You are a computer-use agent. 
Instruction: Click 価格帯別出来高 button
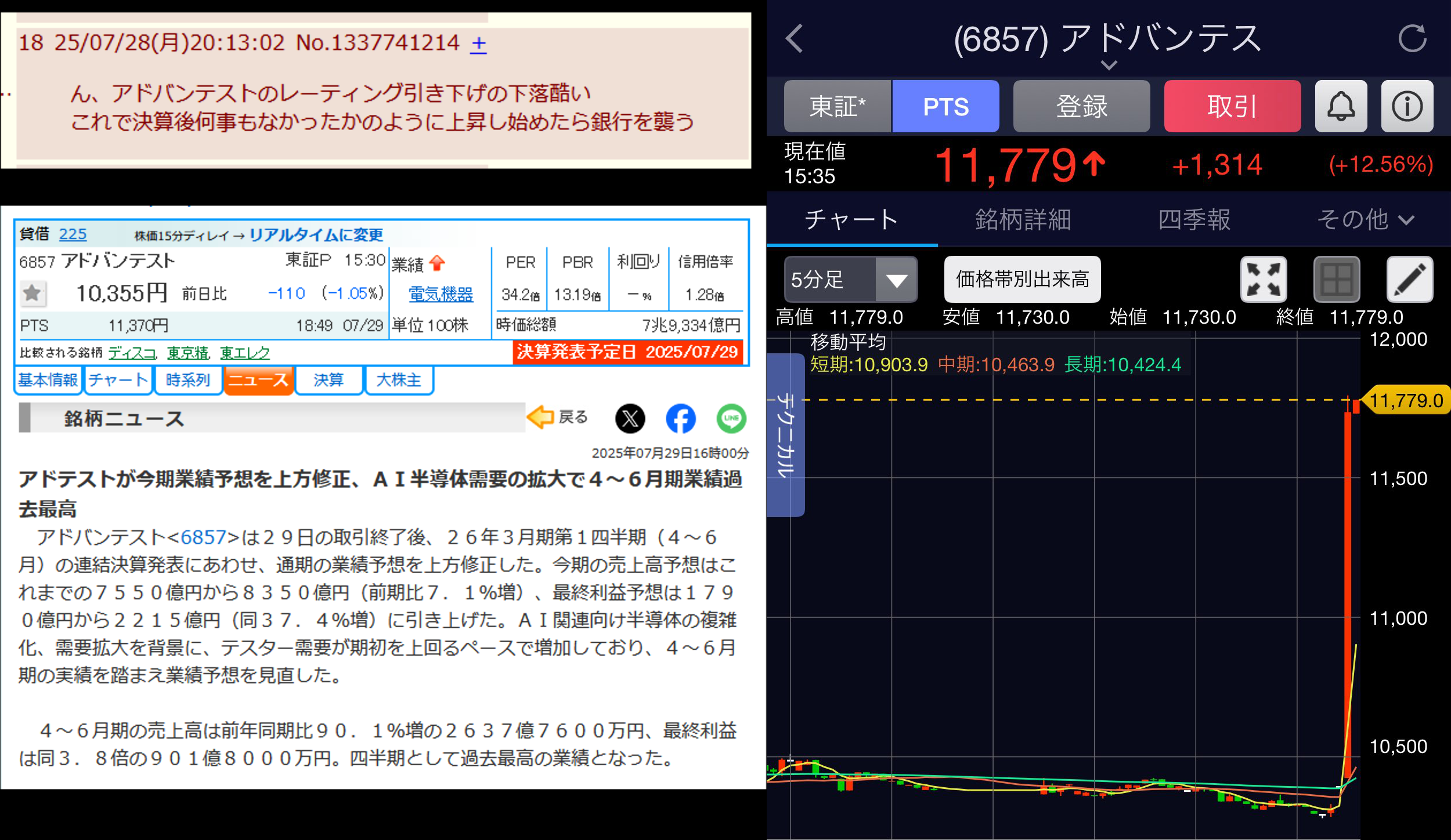pos(1022,280)
